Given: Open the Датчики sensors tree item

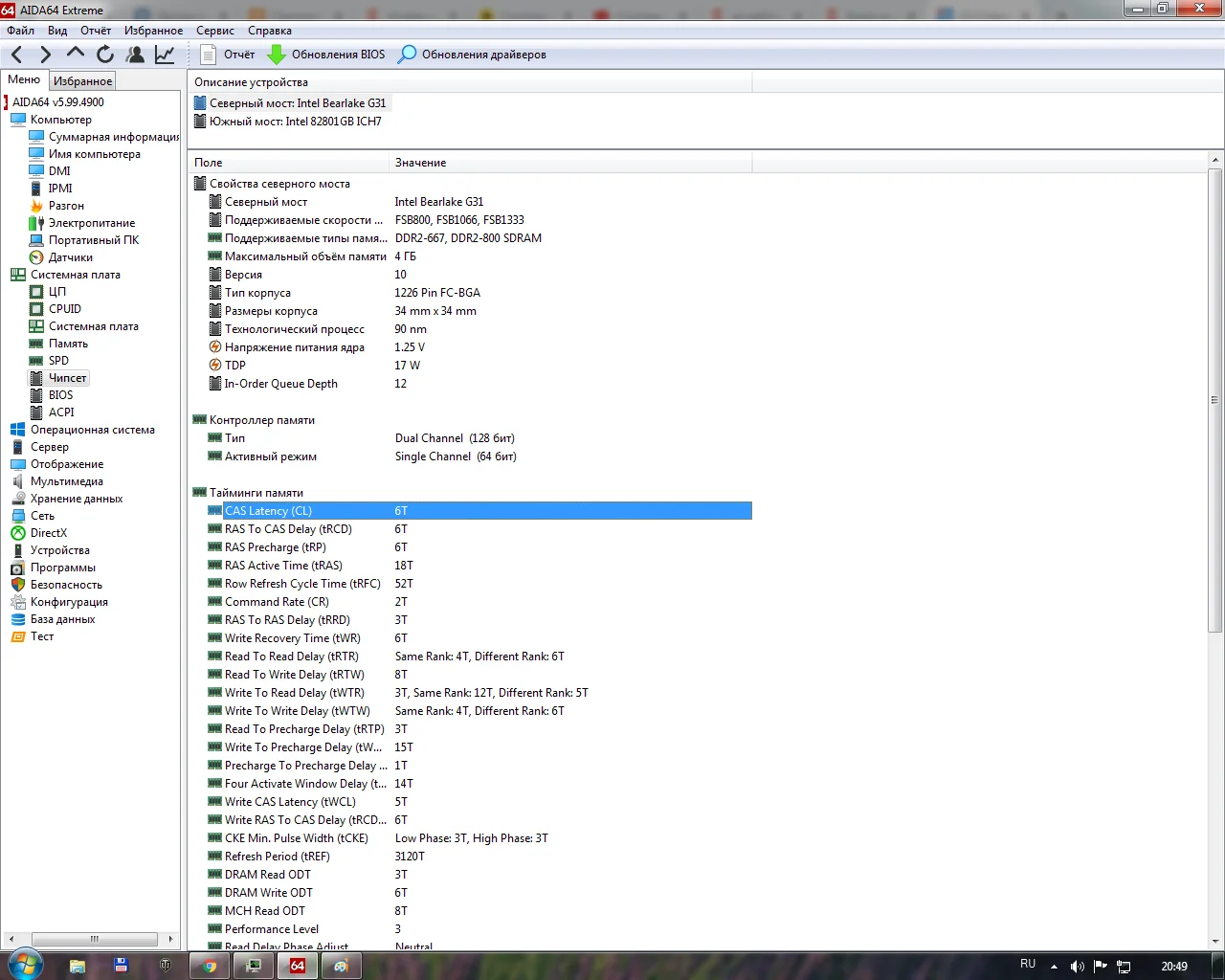Looking at the screenshot, I should click(x=71, y=257).
